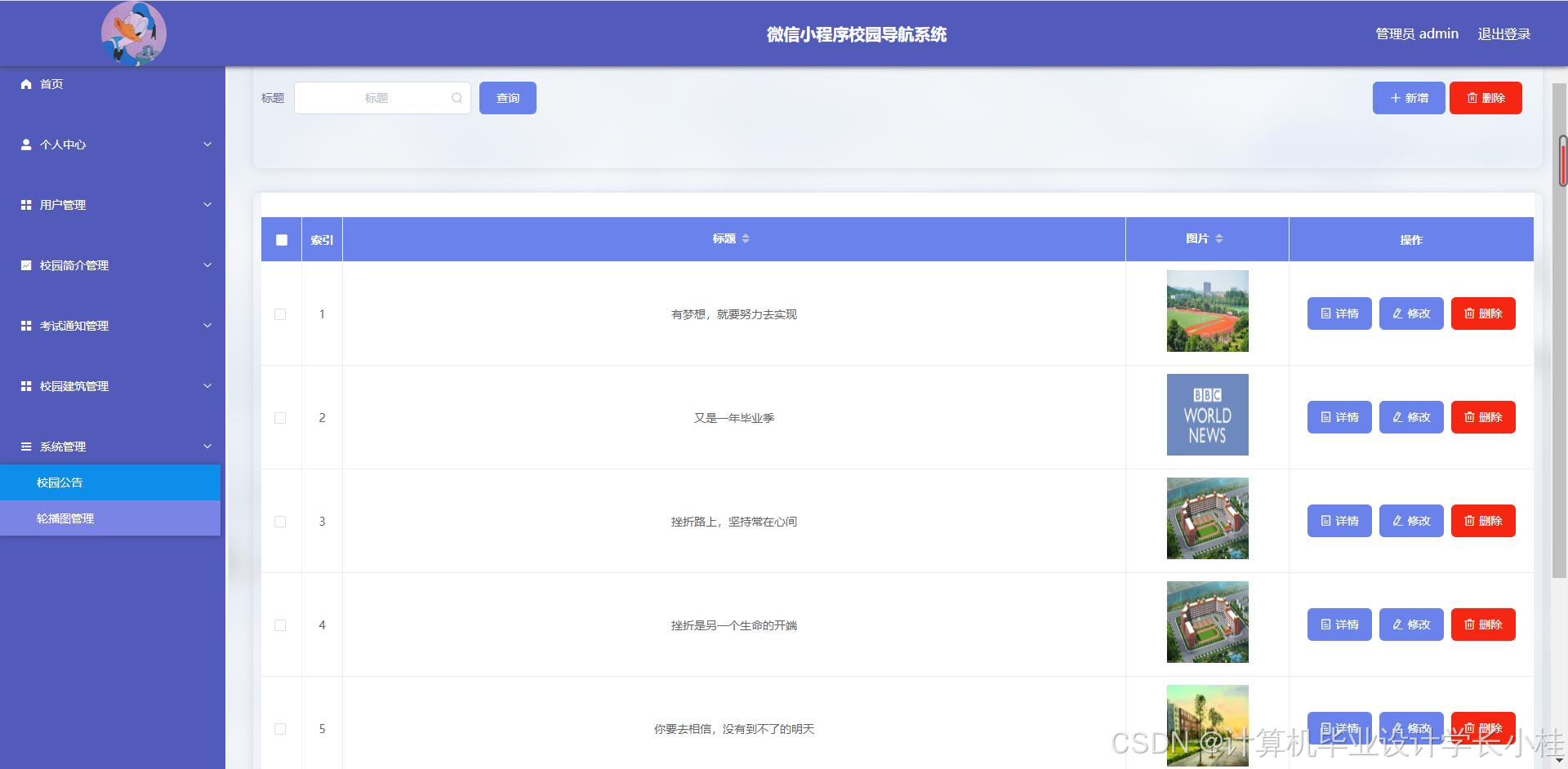Select the 轮播图管理 submenu item

pyautogui.click(x=110, y=518)
